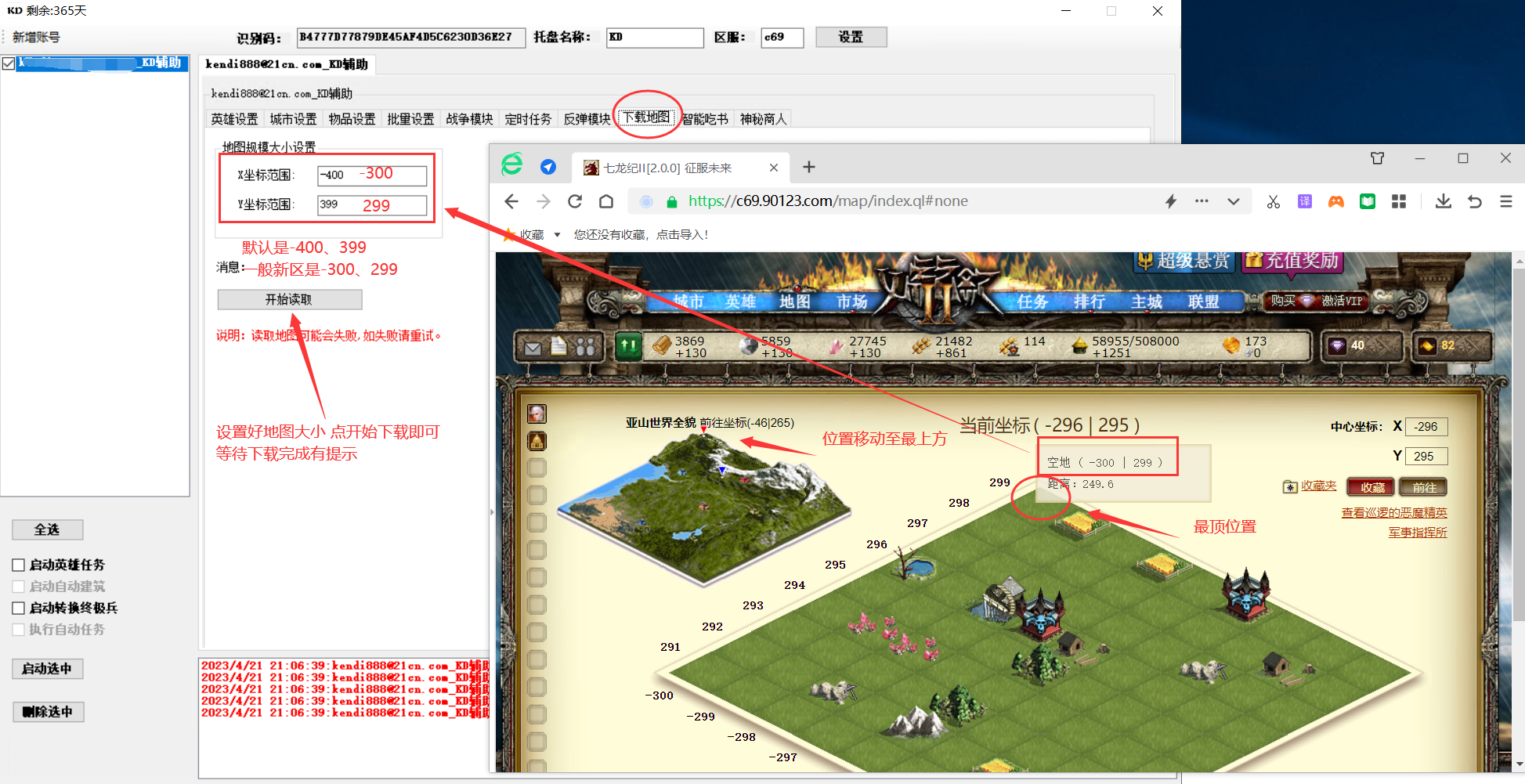Screen dimensions: 1525x784
Task: Expand the address bar history chevron
Action: coord(1234,201)
